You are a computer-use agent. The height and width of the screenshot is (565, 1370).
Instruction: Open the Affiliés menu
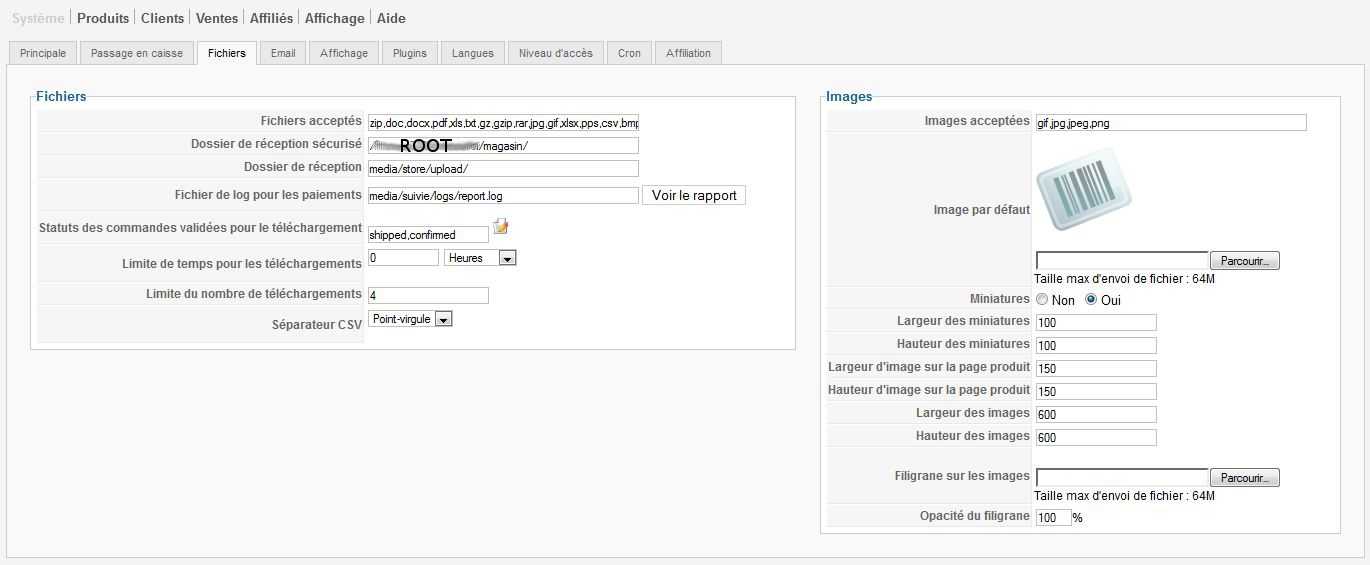(x=272, y=18)
